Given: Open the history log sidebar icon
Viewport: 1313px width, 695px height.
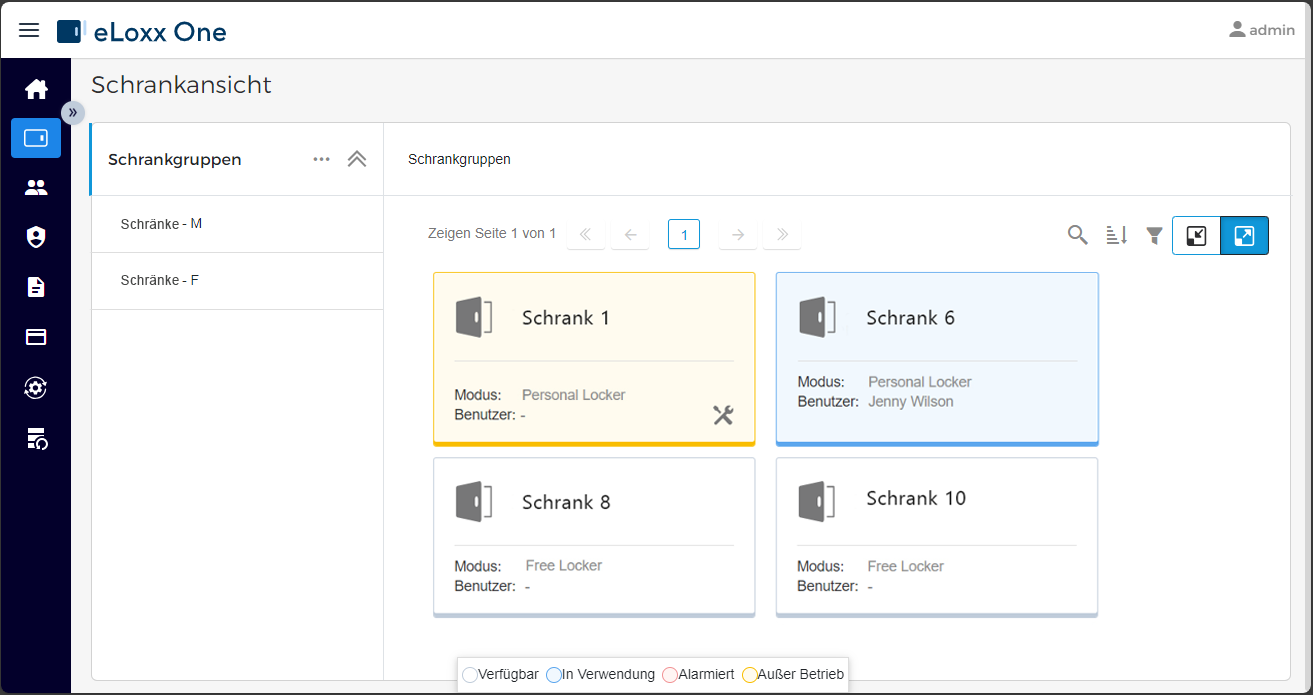Looking at the screenshot, I should (x=36, y=437).
